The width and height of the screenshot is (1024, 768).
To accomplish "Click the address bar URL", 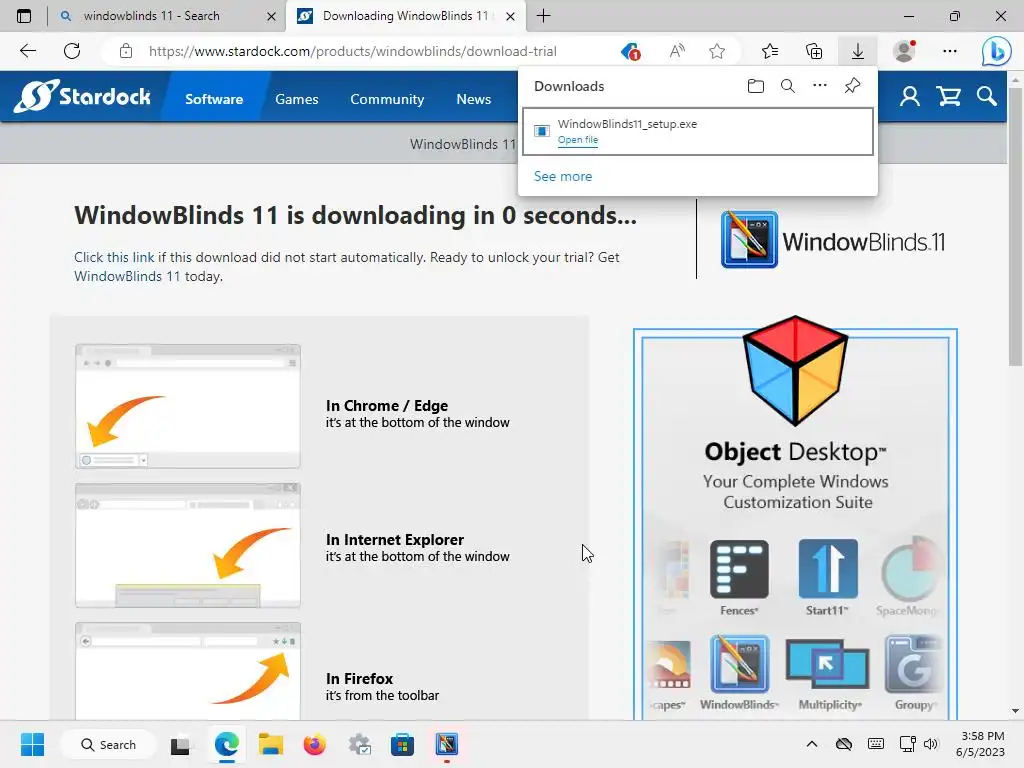I will click(x=353, y=51).
